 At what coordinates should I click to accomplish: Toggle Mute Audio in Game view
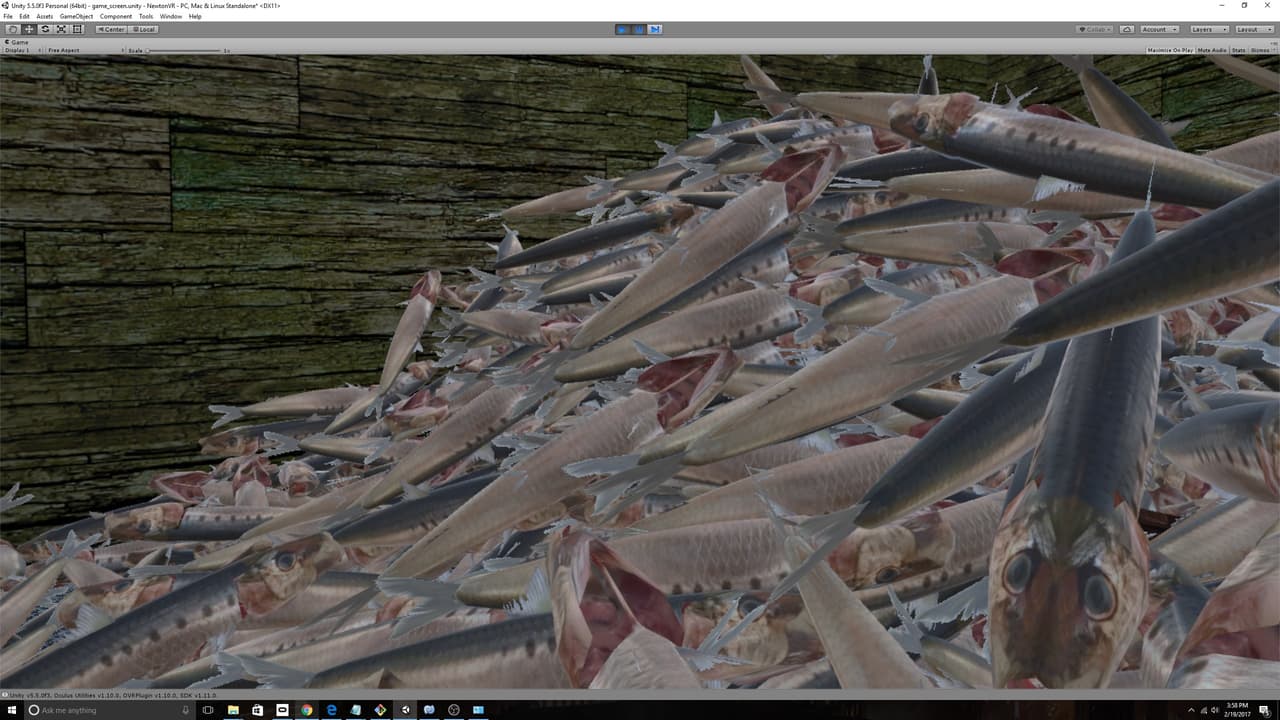click(1212, 50)
